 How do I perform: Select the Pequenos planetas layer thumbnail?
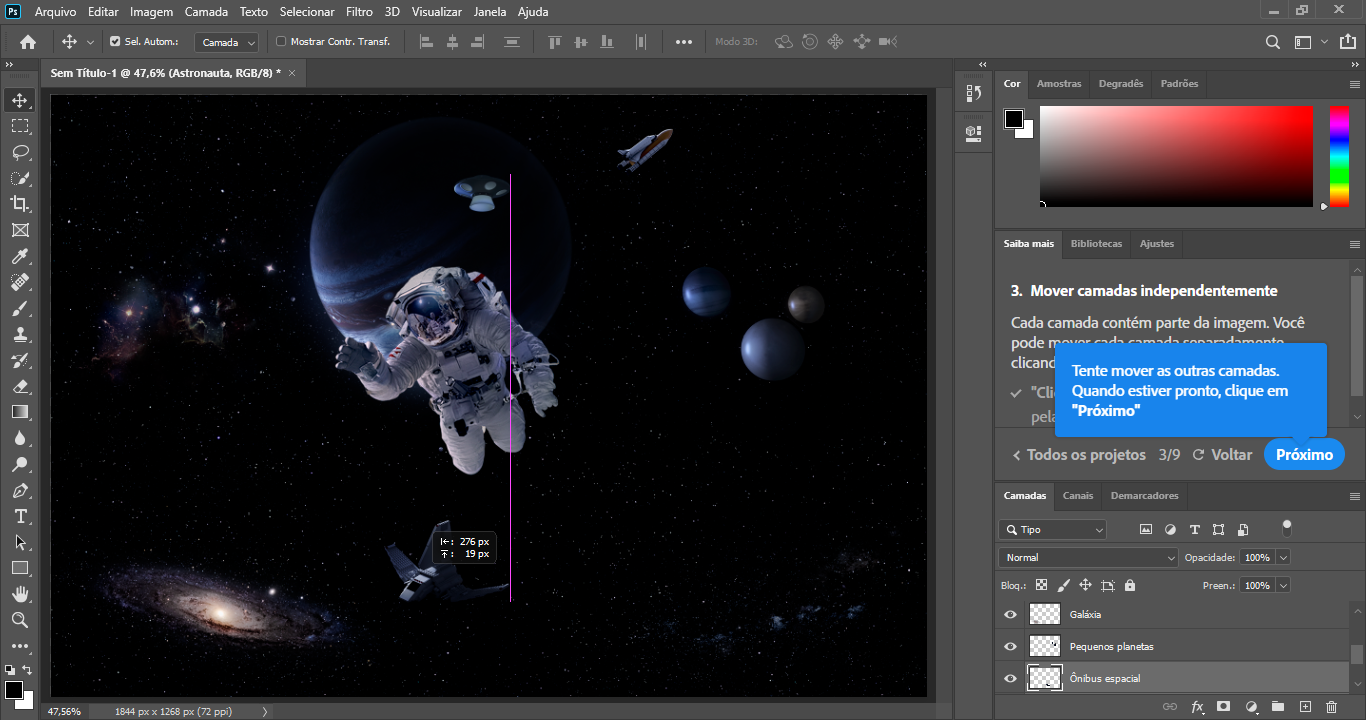[x=1045, y=646]
